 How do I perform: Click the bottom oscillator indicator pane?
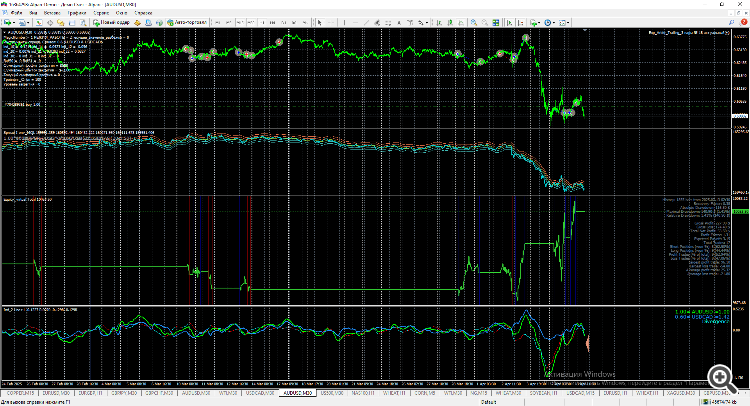pyautogui.click(x=366, y=343)
